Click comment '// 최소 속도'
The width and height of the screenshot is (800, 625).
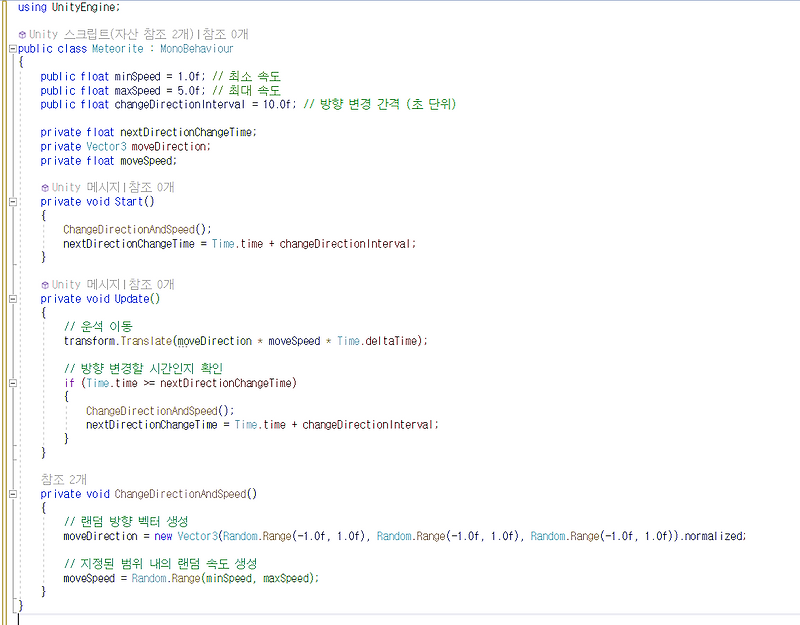pos(246,77)
